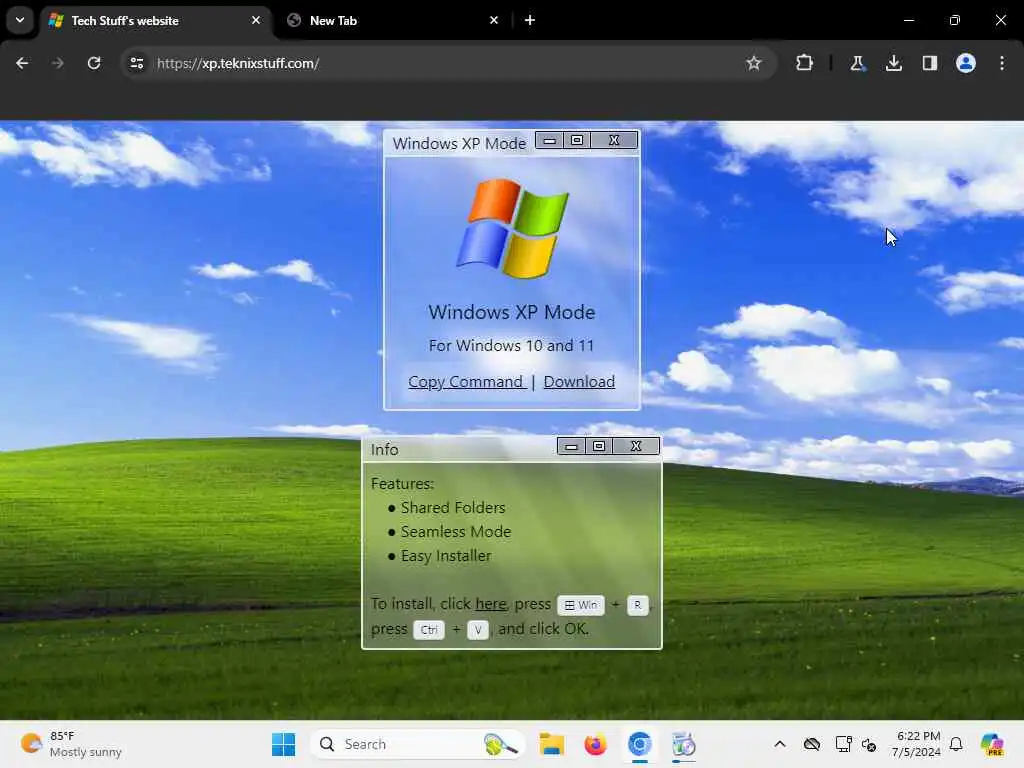Screen dimensions: 1024x768
Task: Click the Ctrl key badge
Action: point(429,630)
